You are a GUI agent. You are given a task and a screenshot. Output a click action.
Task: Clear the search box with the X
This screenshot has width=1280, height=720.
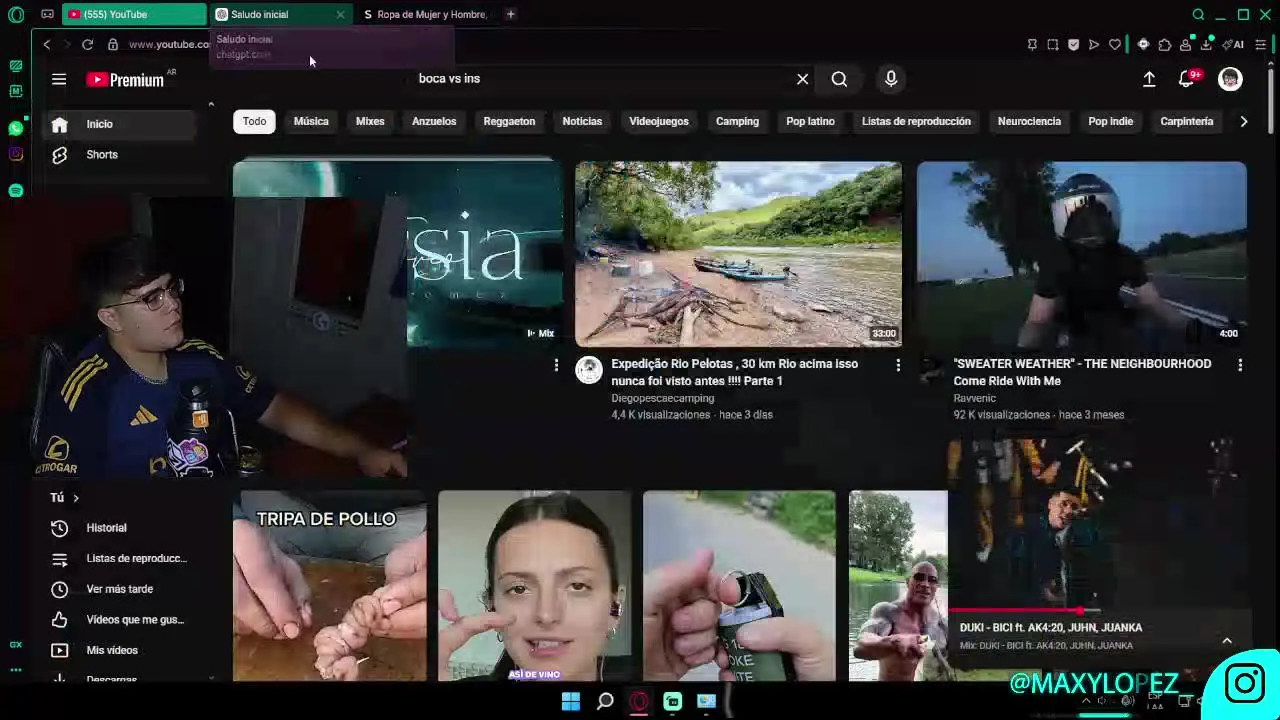pos(802,79)
